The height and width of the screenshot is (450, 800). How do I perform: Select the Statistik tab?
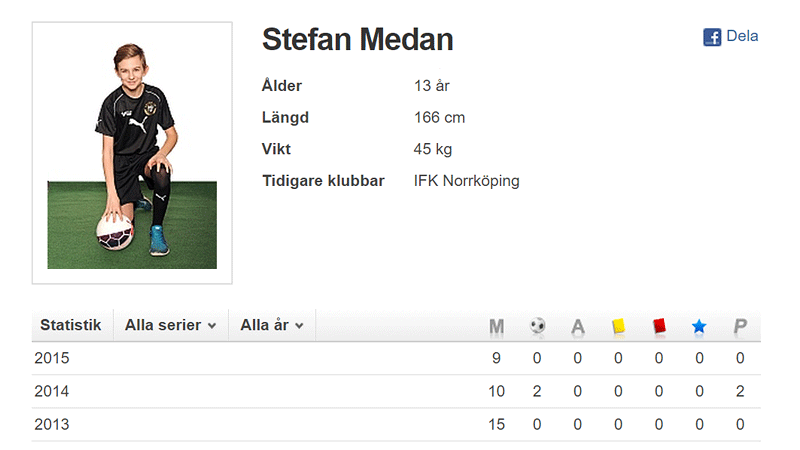[x=71, y=325]
